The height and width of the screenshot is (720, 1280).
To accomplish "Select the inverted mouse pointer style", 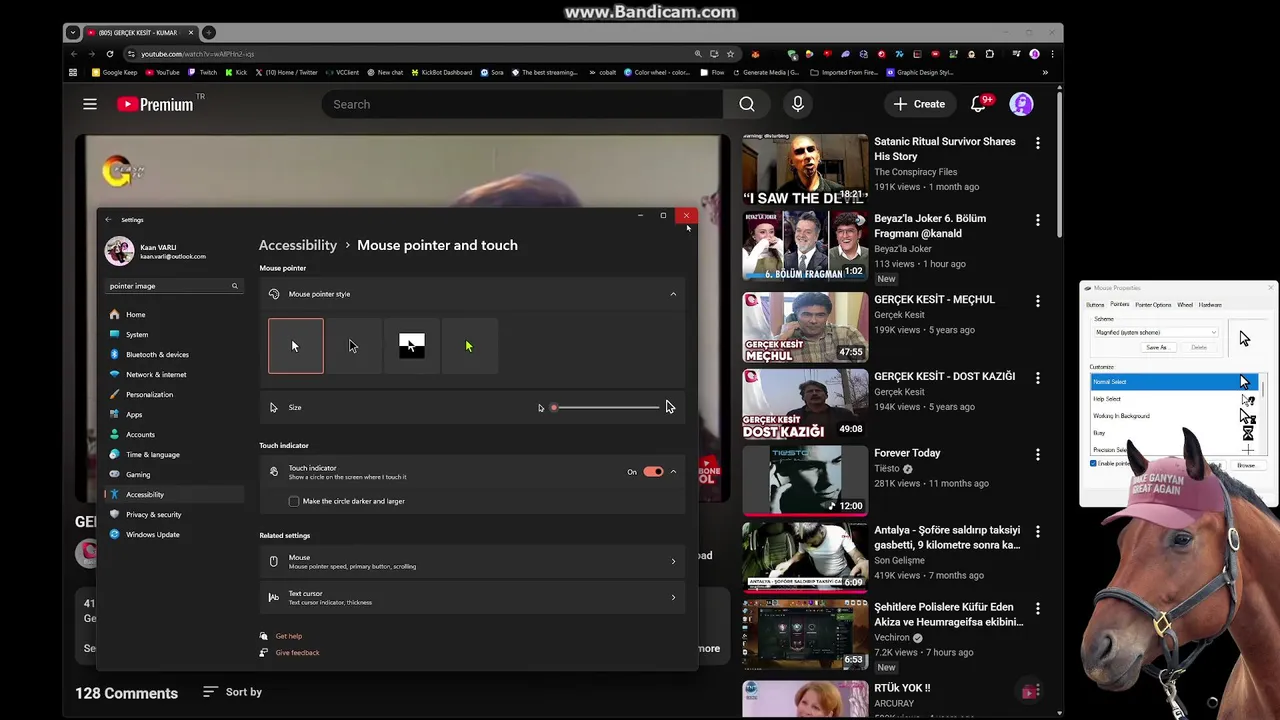I will tap(411, 346).
